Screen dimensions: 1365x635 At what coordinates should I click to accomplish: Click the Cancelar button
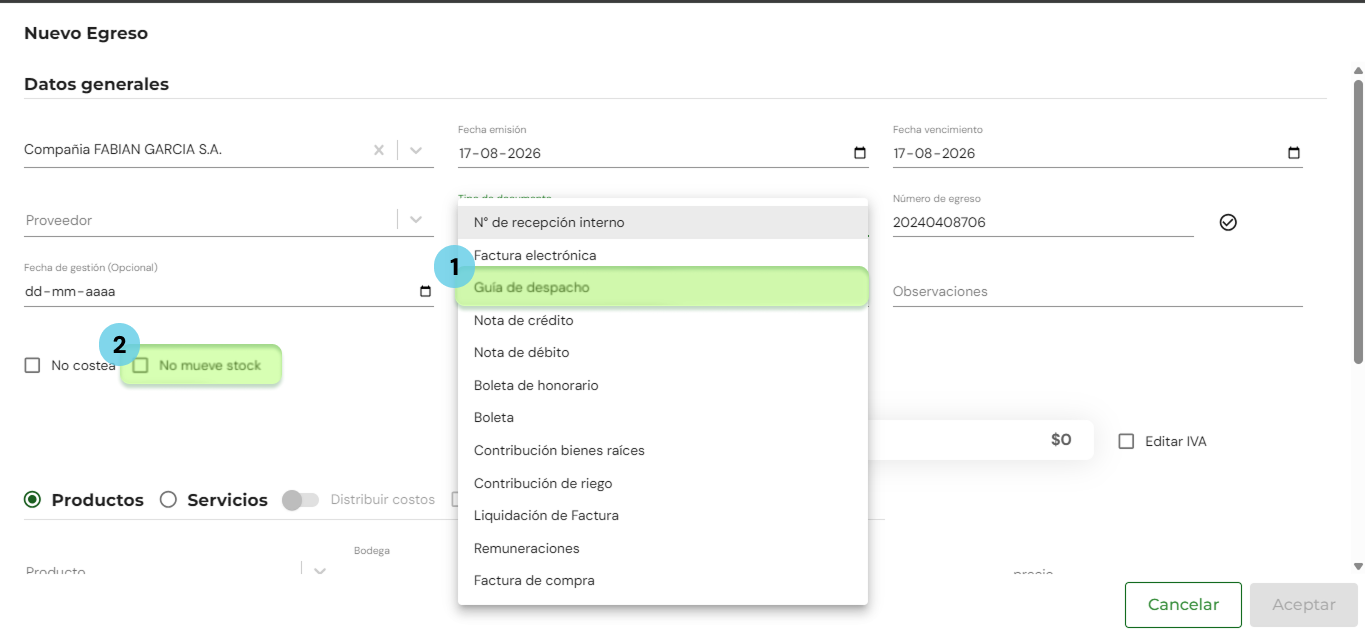[x=1183, y=605]
